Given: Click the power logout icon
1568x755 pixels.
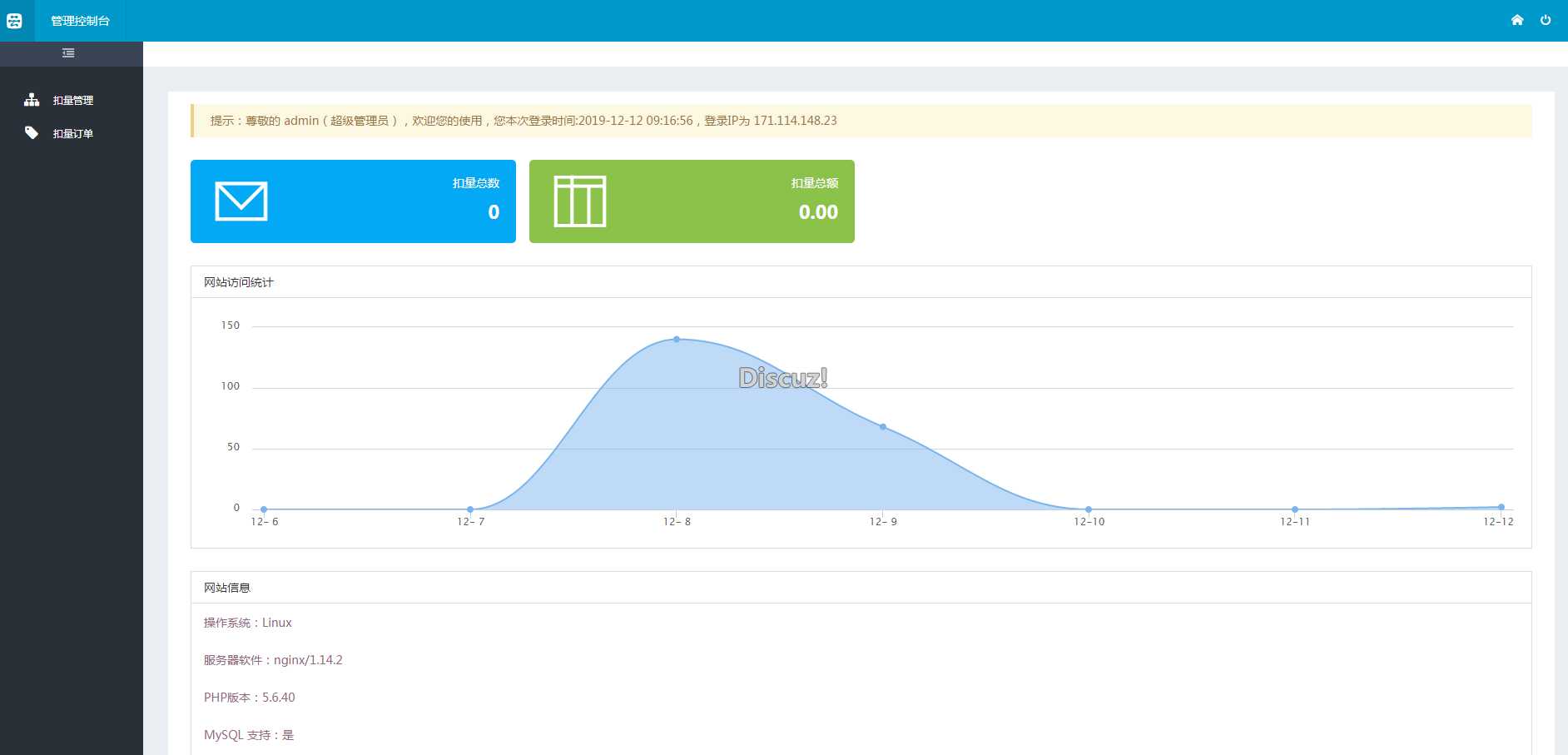Looking at the screenshot, I should tap(1546, 20).
